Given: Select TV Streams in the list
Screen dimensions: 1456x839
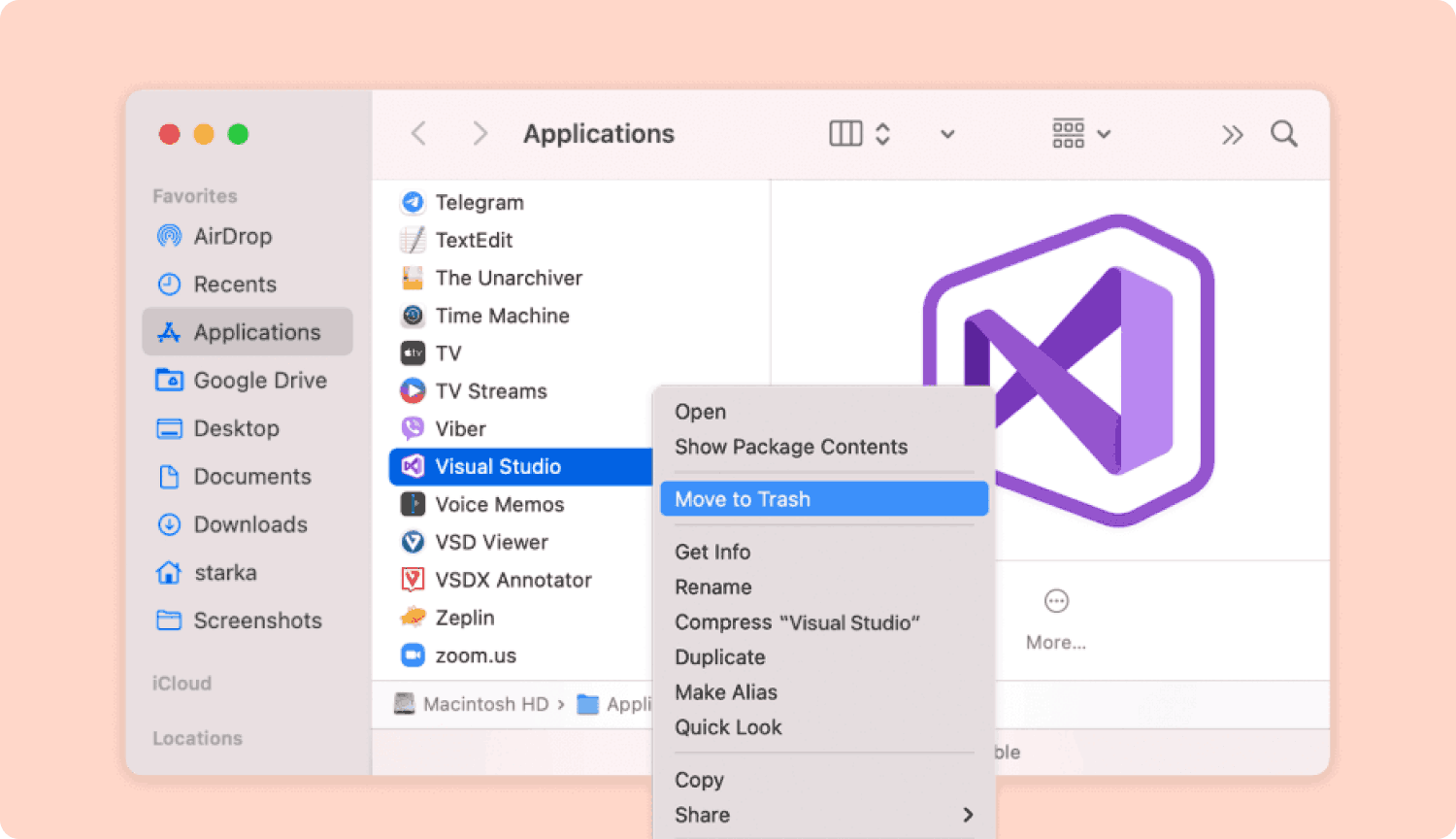Looking at the screenshot, I should coord(520,391).
